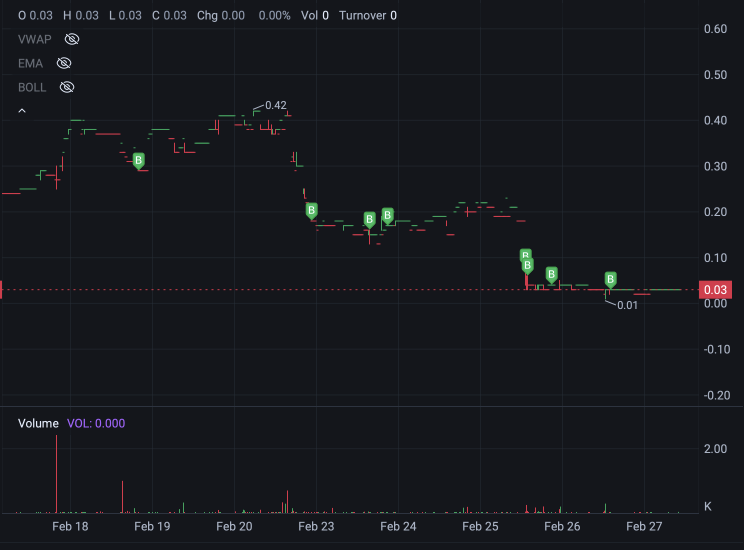Viewport: 744px width, 550px height.
Task: Show the EMA indicator via eye icon
Action: point(64,63)
